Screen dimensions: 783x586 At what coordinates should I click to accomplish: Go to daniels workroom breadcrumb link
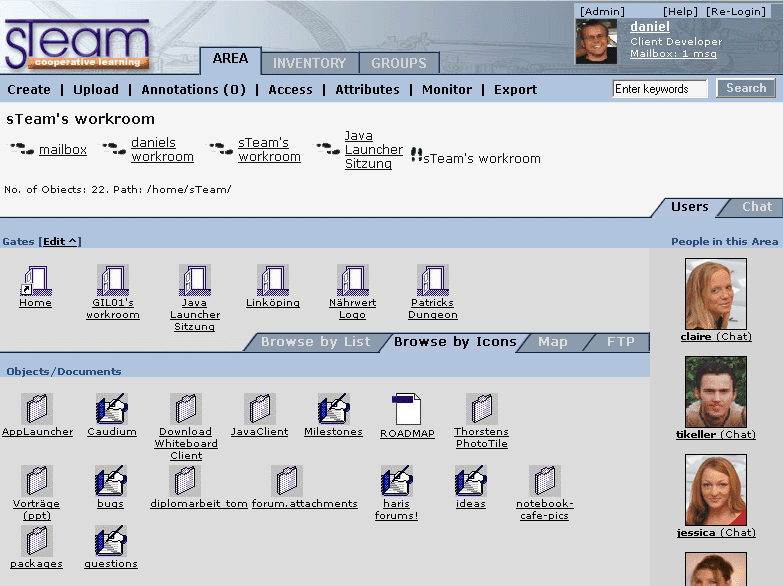point(162,149)
